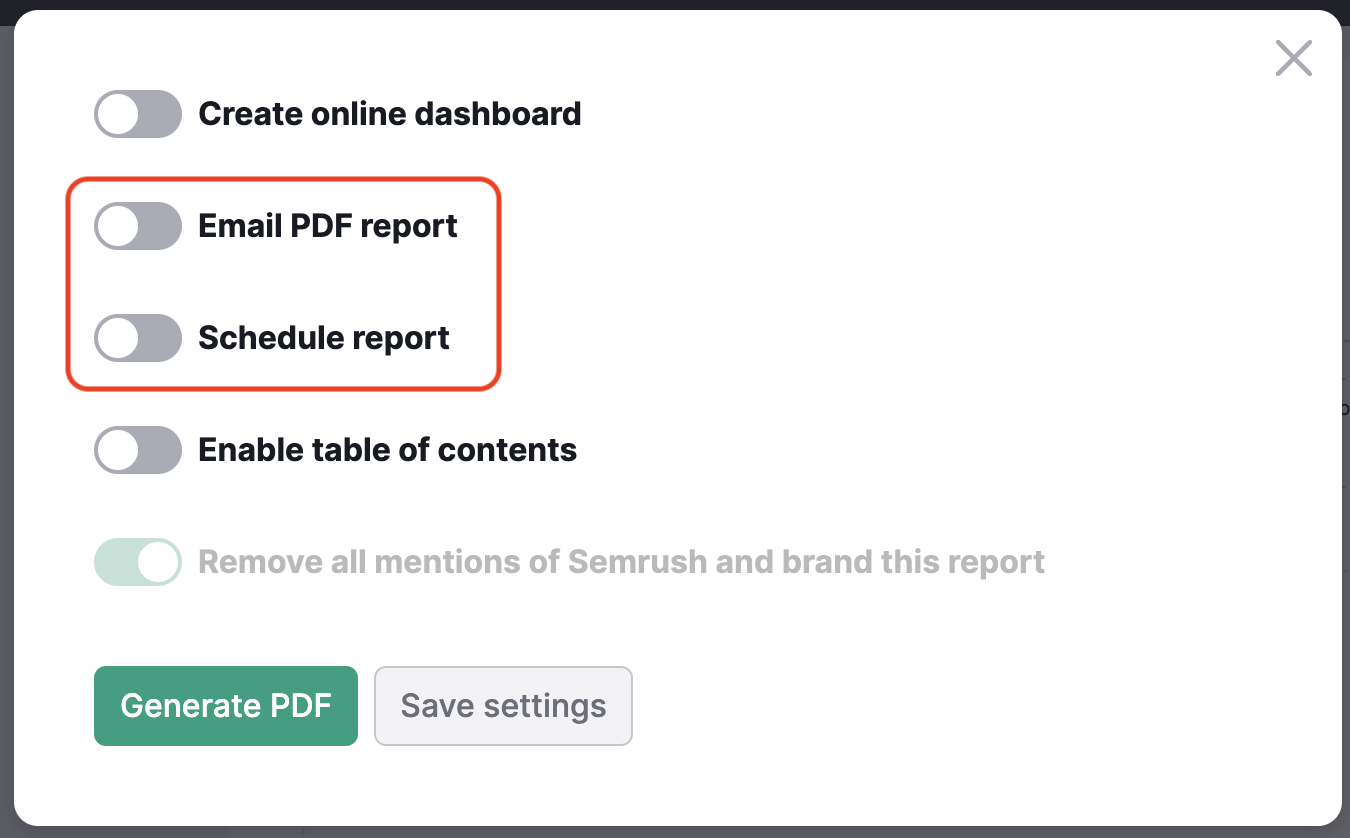
Task: Click the Create online dashboard label
Action: pos(390,114)
